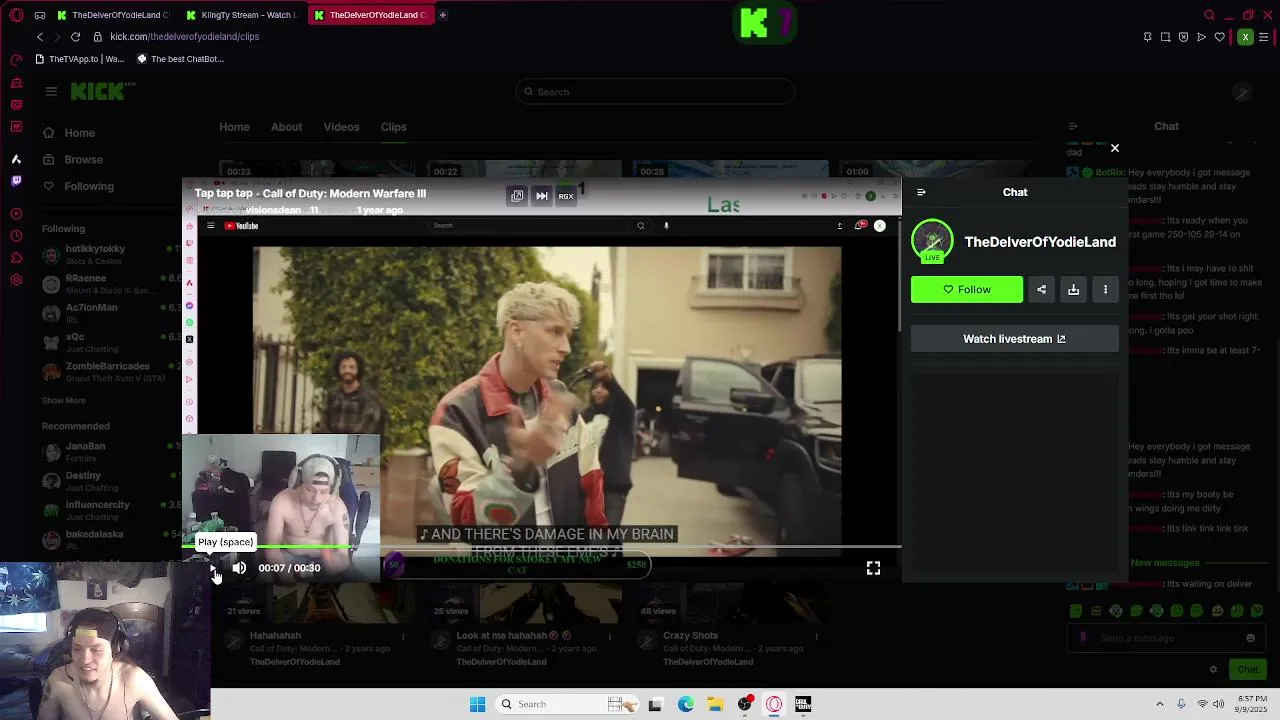1280x720 pixels.
Task: Open the Opera easy setup menu icon
Action: 1264,37
